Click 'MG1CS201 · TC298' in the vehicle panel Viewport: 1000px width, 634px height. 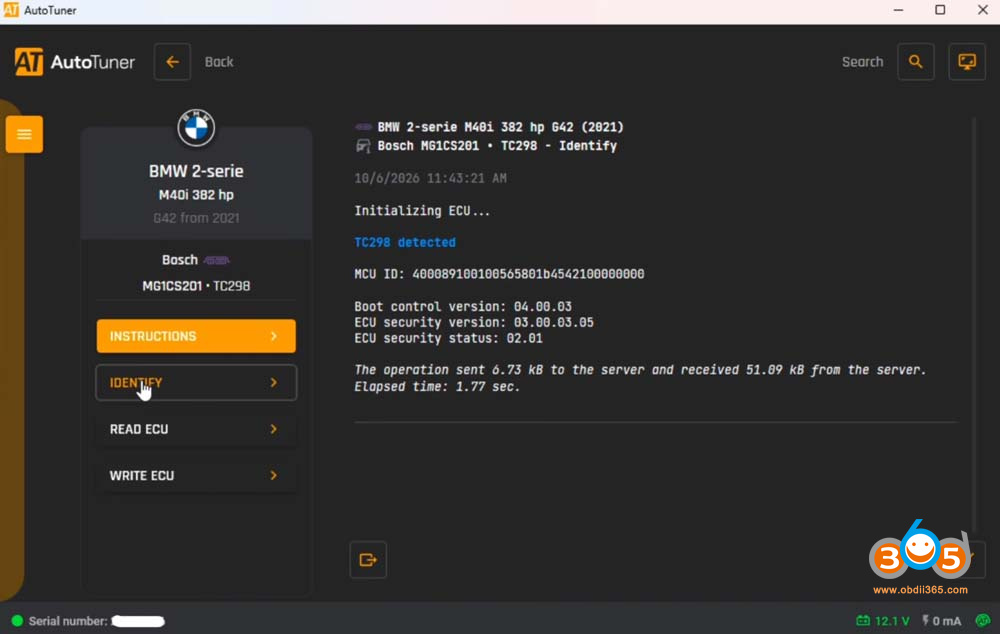point(196,286)
